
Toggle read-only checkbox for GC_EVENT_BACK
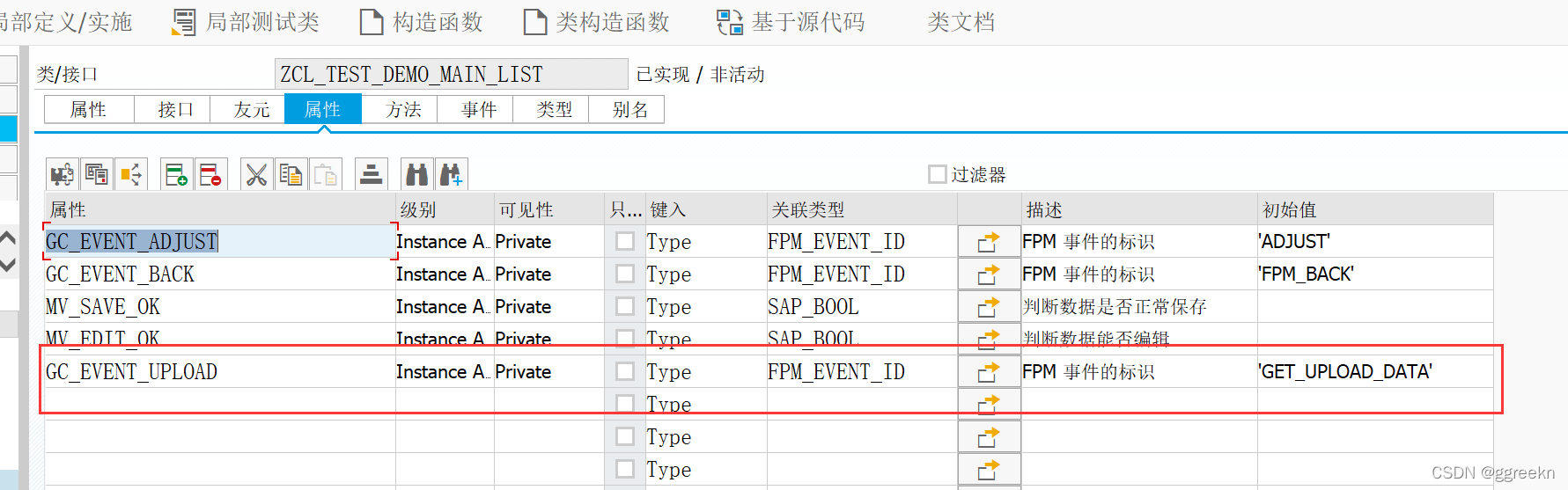click(625, 274)
